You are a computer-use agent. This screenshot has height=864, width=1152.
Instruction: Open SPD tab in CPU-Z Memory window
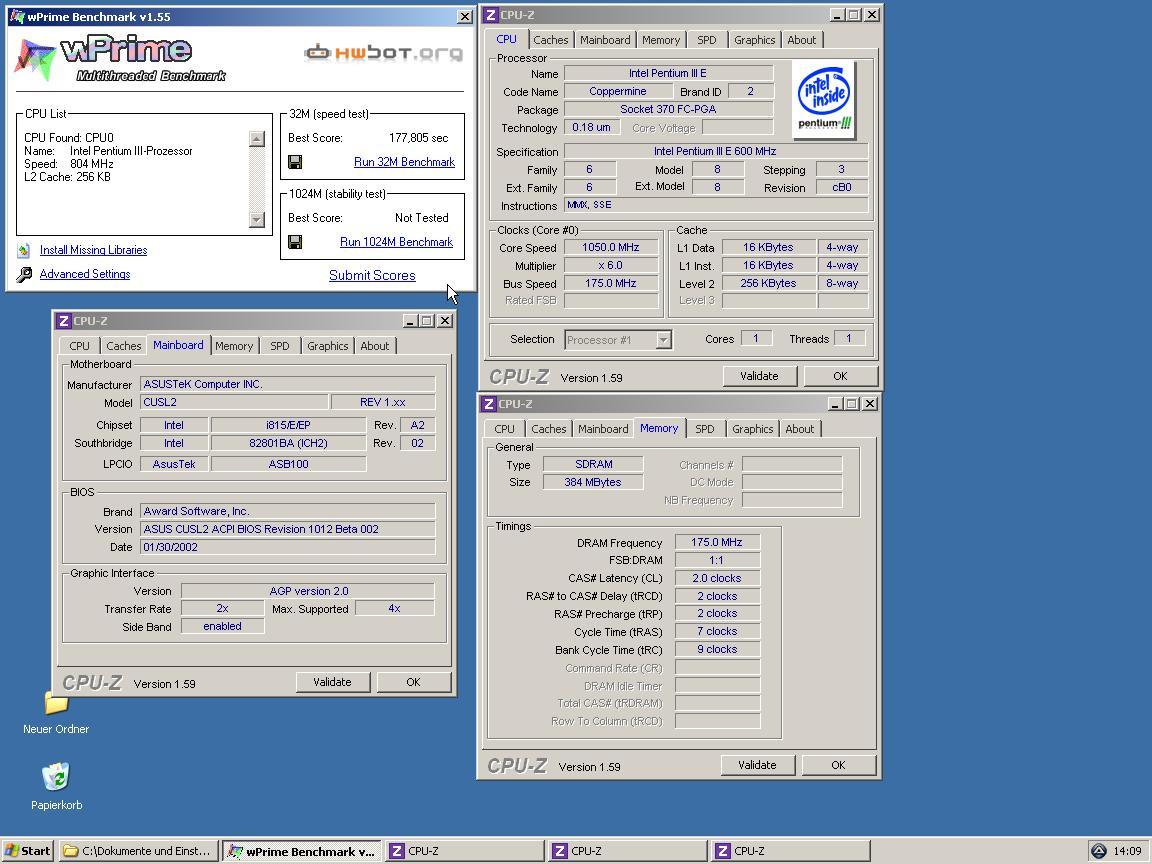tap(704, 429)
